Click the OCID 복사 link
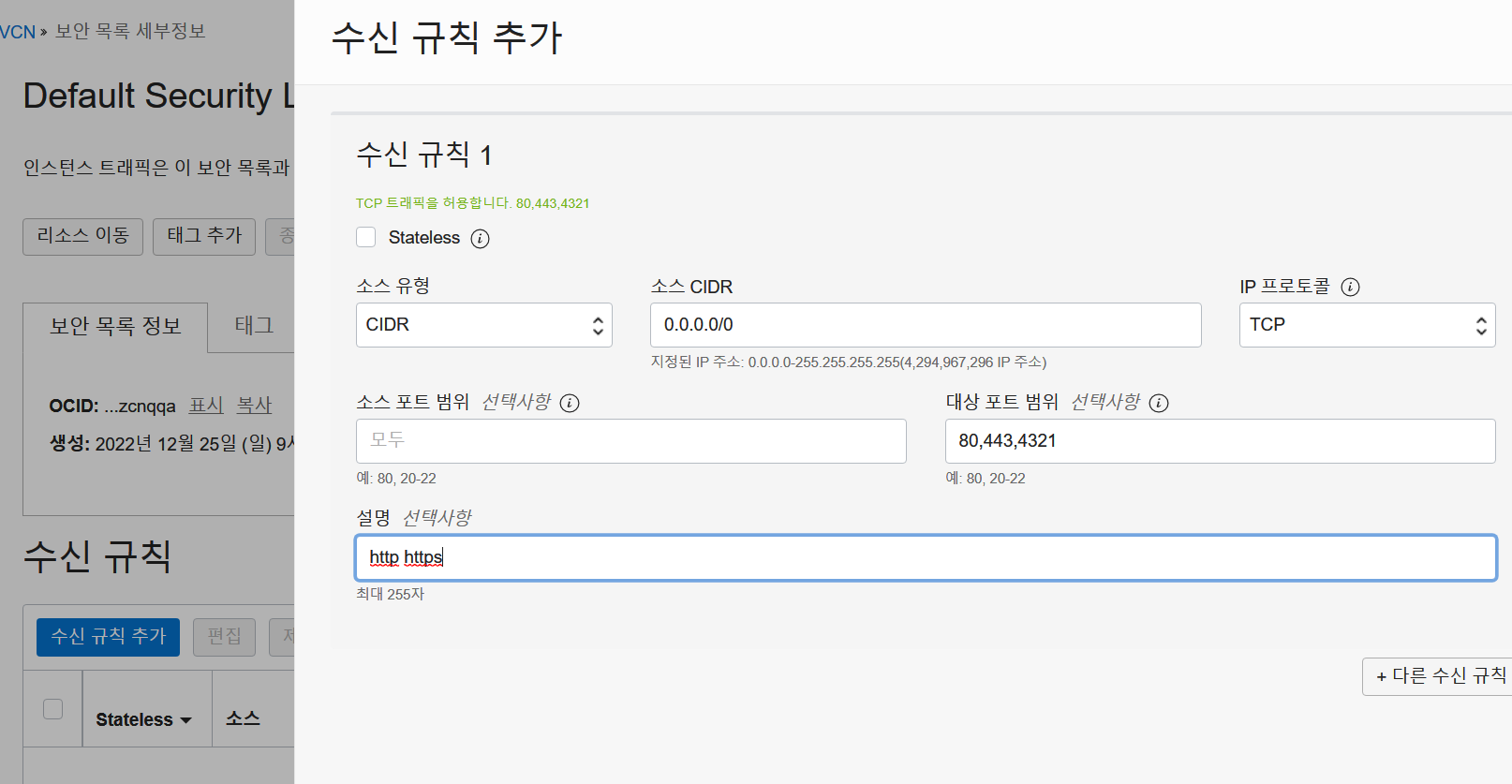 (254, 406)
